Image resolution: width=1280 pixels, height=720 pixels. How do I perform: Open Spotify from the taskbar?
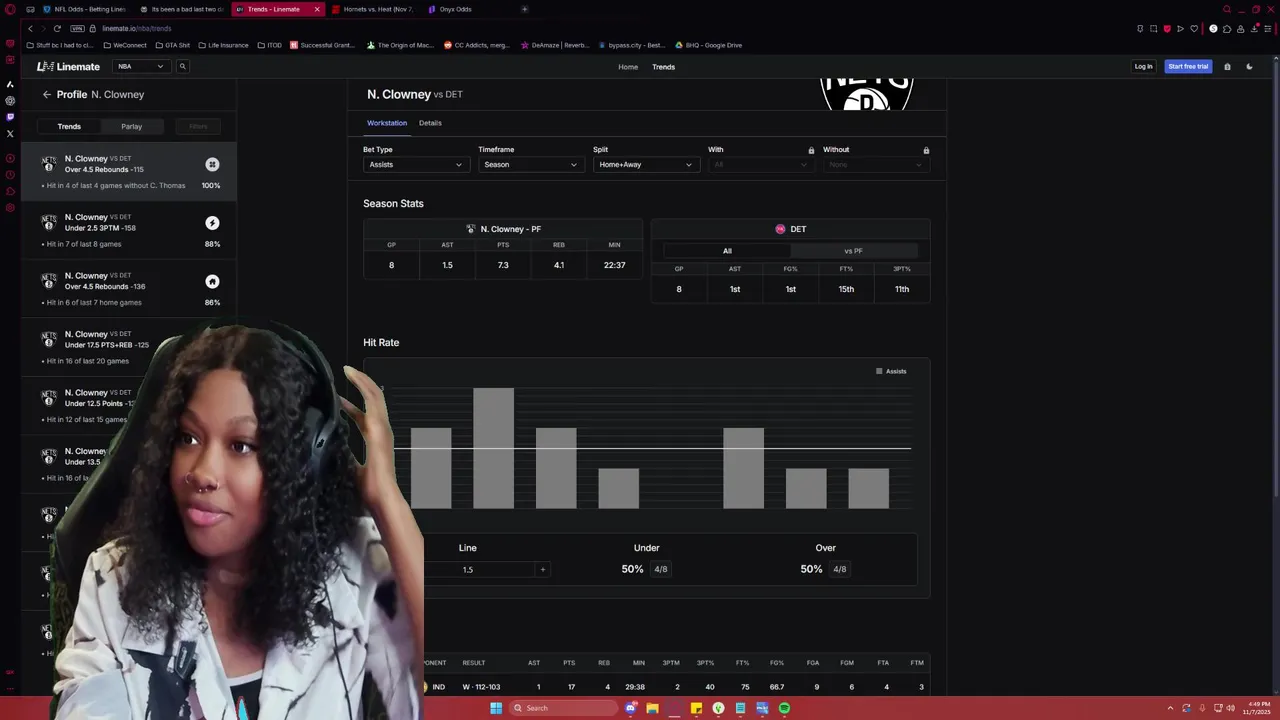point(784,708)
